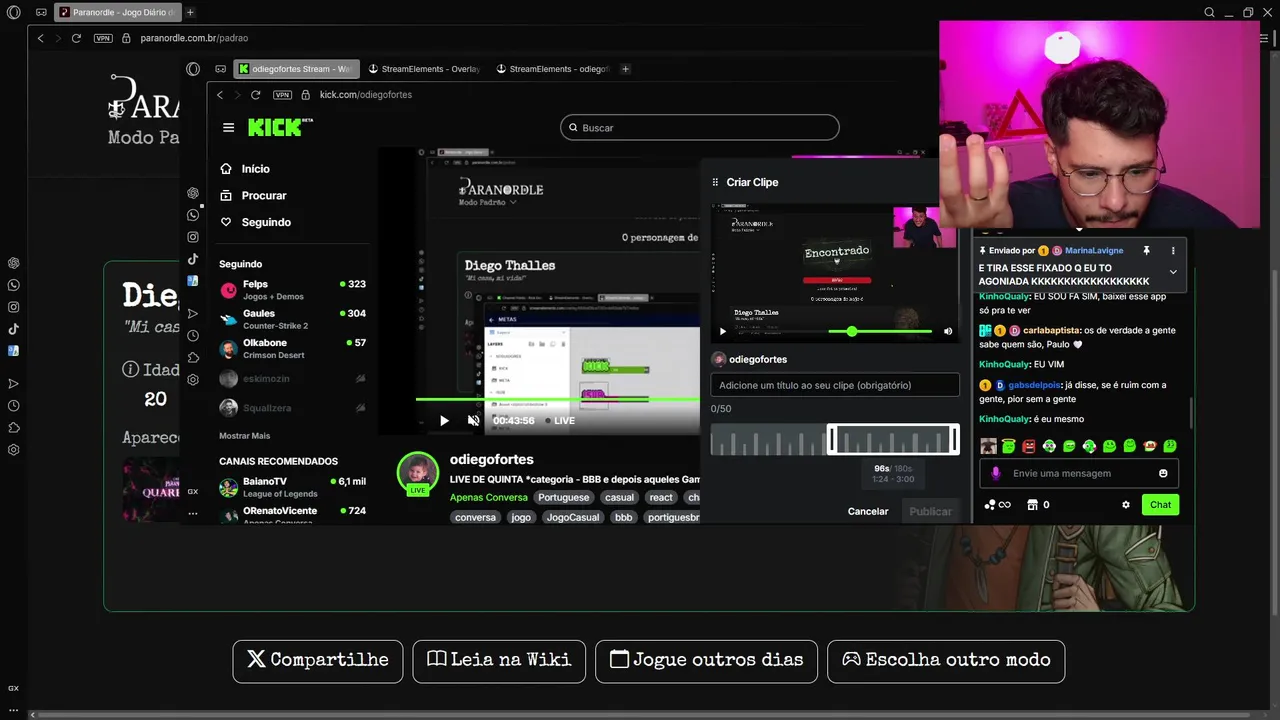Grab the Criar Clipe panel drag handle
Image resolution: width=1280 pixels, height=720 pixels.
(715, 182)
